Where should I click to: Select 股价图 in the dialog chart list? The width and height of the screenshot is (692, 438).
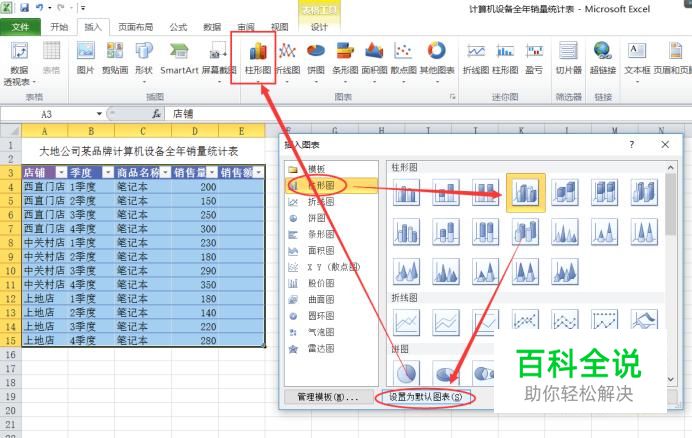point(331,283)
